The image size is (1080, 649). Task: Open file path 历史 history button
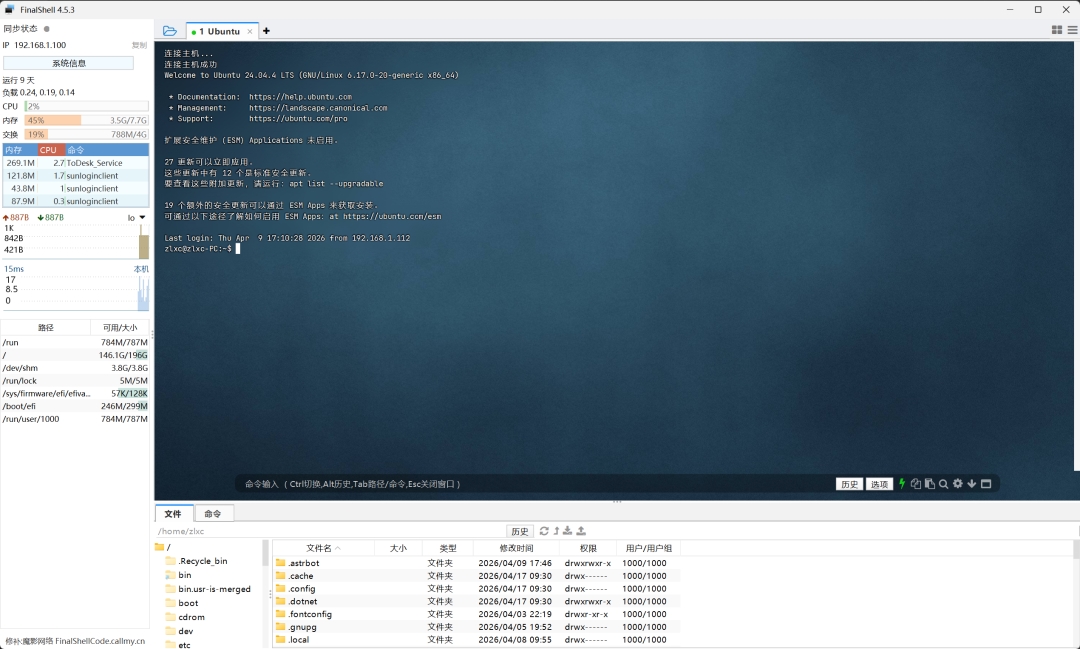point(520,531)
